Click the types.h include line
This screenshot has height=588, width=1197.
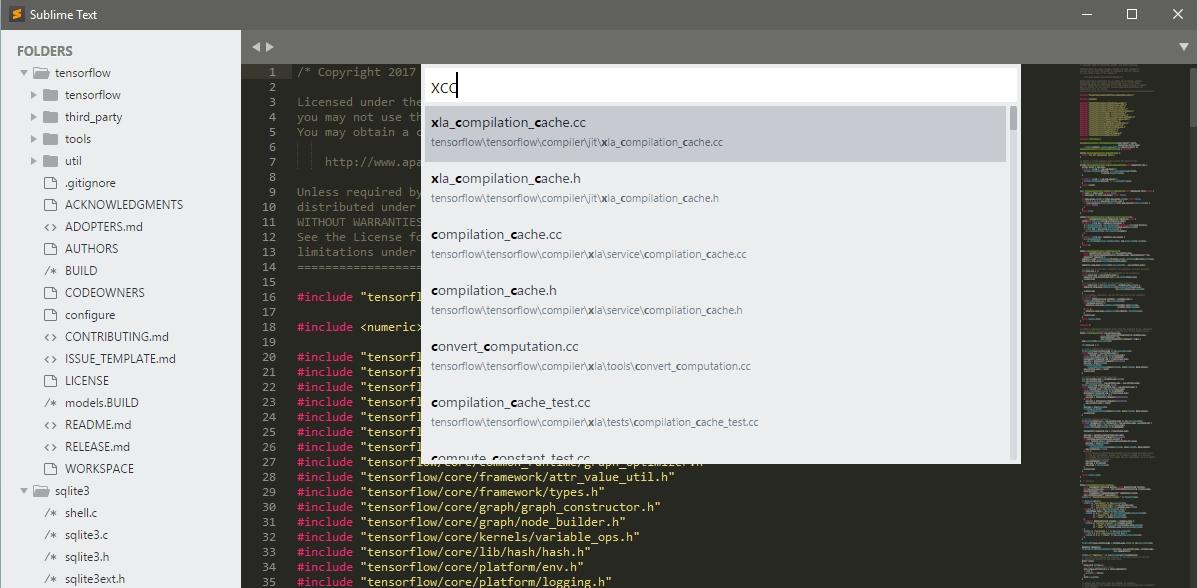click(x=451, y=492)
